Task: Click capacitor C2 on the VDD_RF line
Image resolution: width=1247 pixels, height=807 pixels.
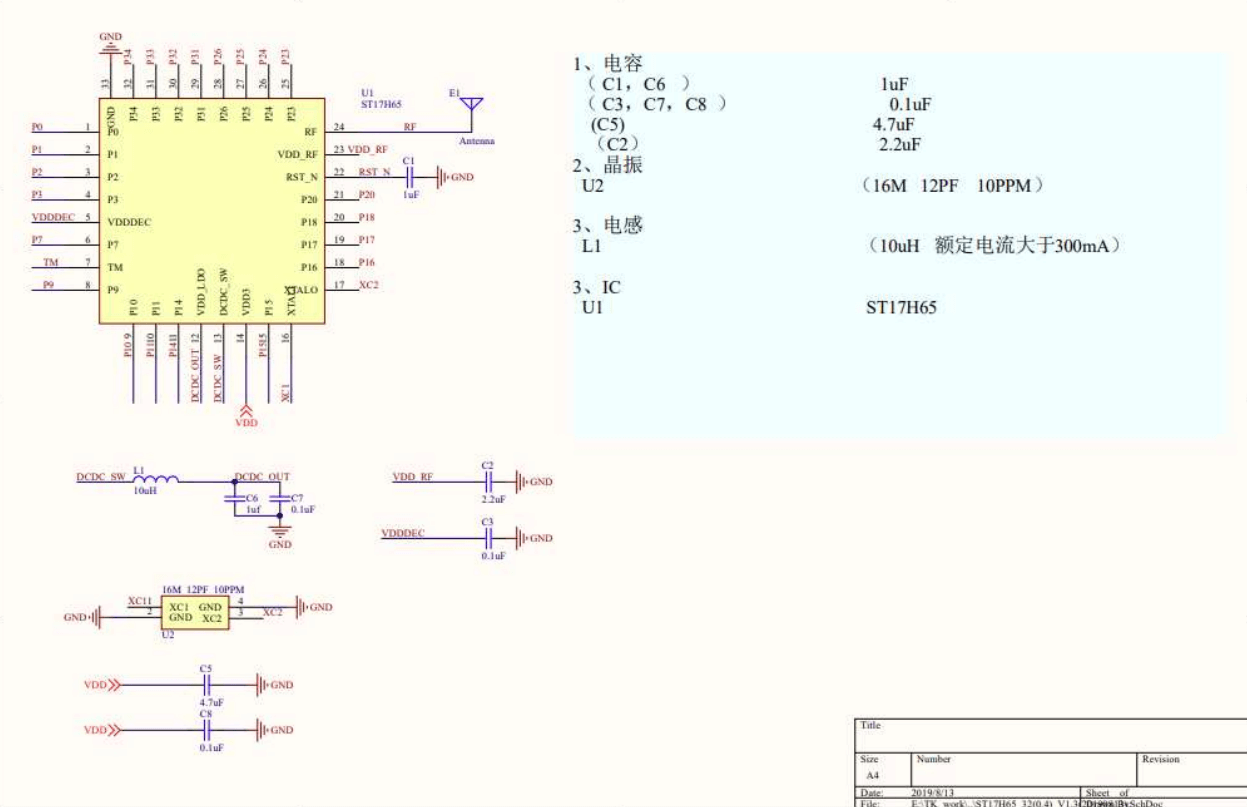Action: point(488,481)
